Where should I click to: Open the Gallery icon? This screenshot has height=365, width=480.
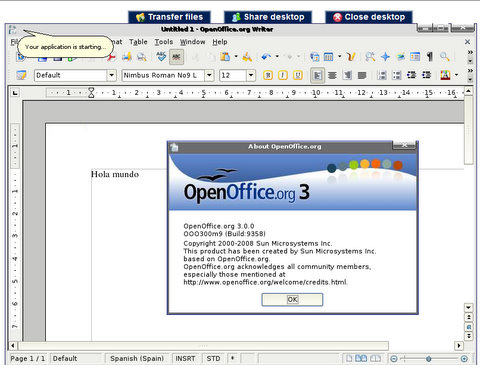pyautogui.click(x=400, y=57)
